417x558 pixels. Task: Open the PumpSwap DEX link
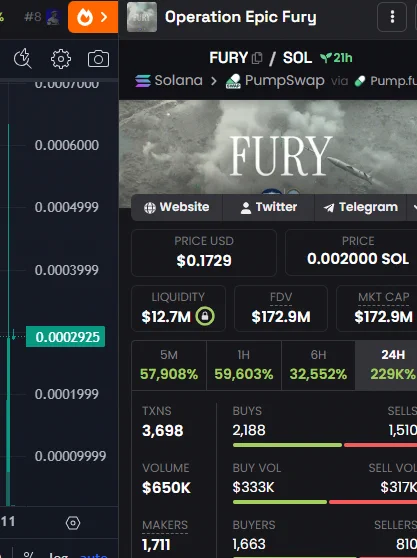pyautogui.click(x=275, y=81)
